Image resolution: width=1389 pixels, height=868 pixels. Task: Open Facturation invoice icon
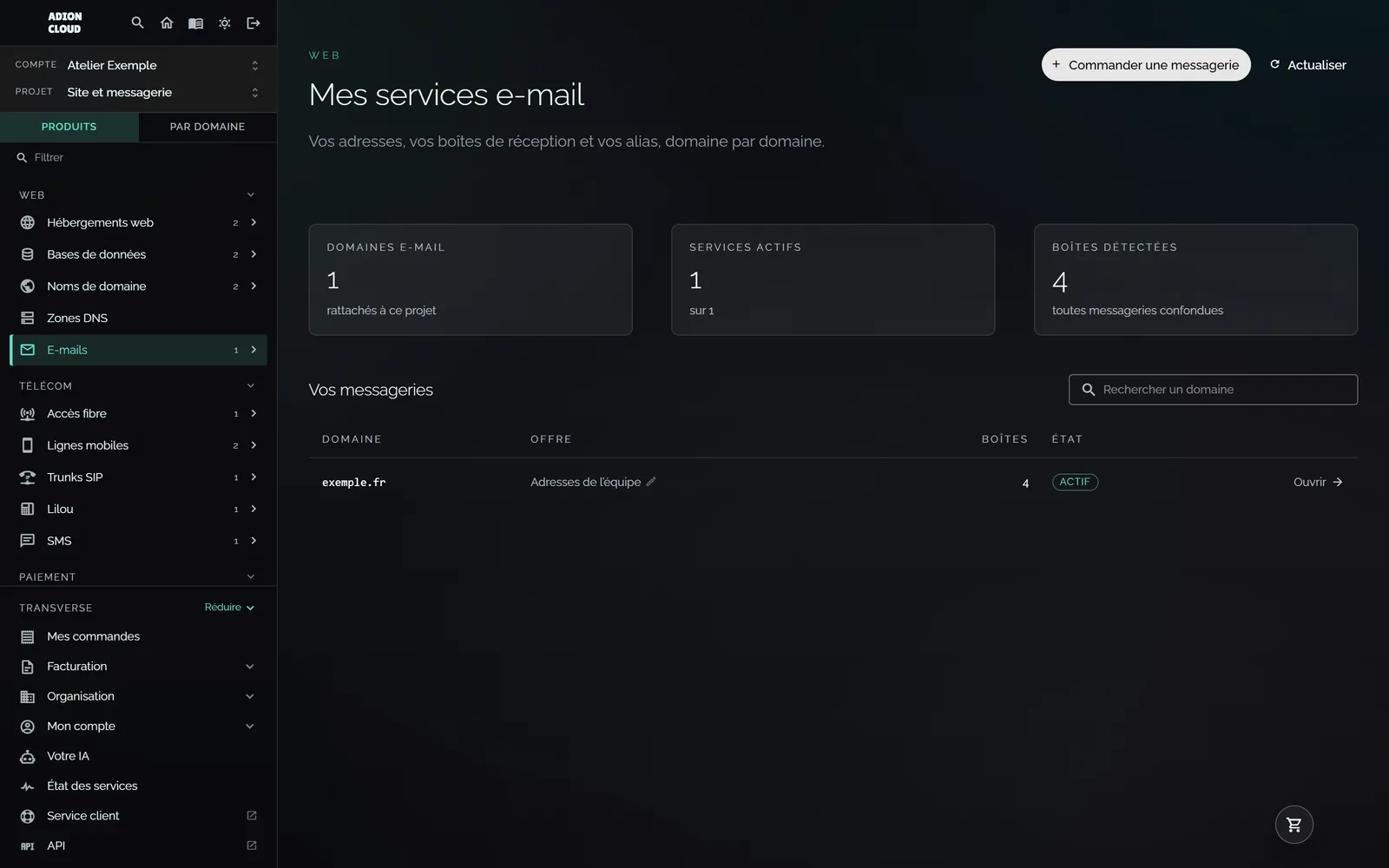tap(28, 667)
